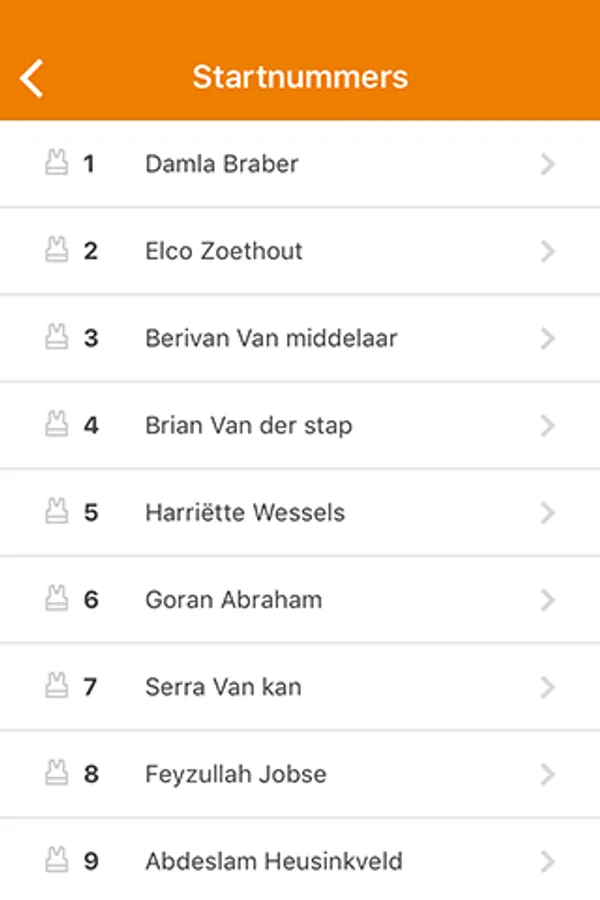Select Elco Zoethout from the list
This screenshot has width=600, height=900.
[x=224, y=251]
